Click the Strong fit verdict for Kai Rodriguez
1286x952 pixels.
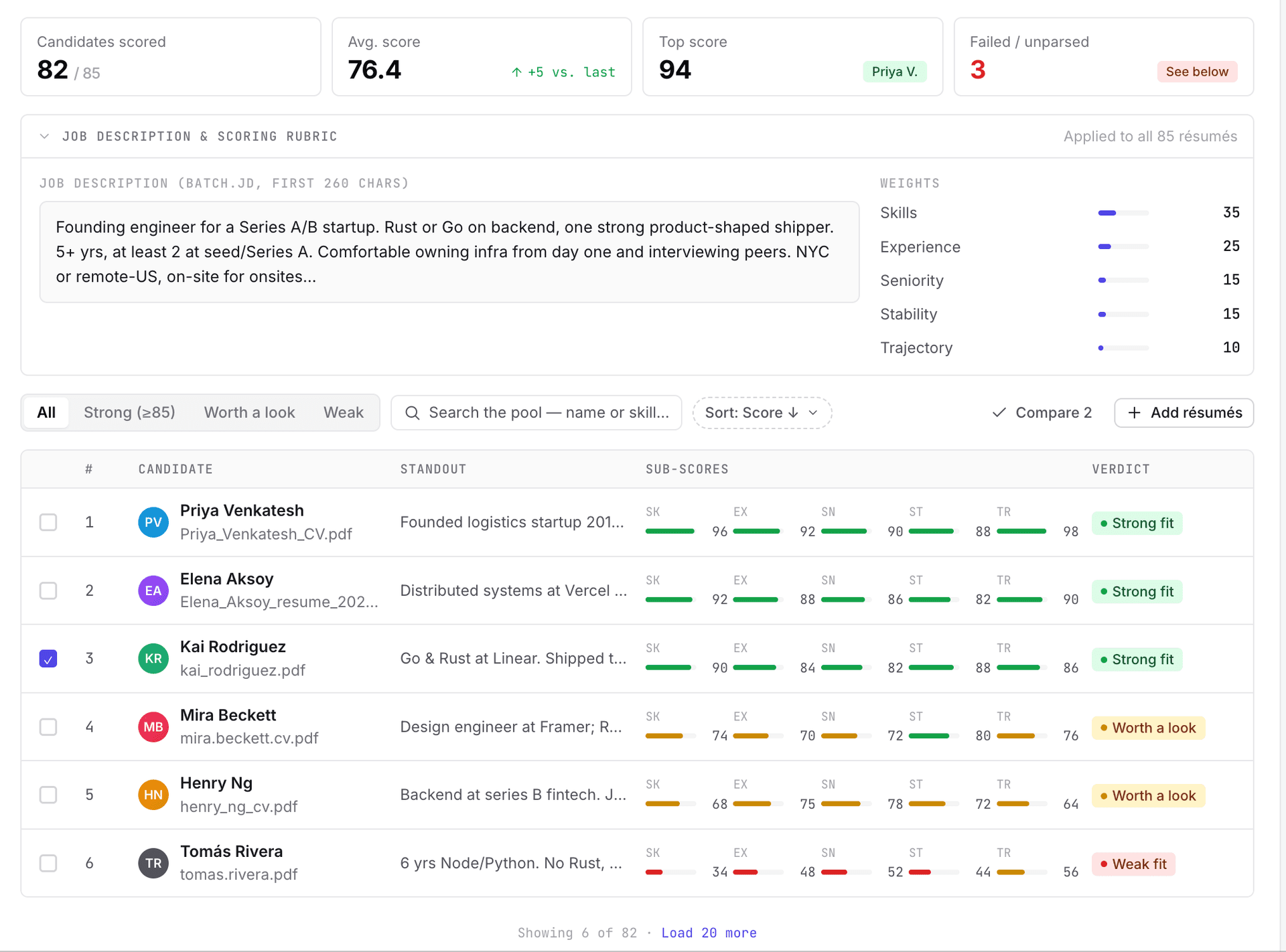1137,660
